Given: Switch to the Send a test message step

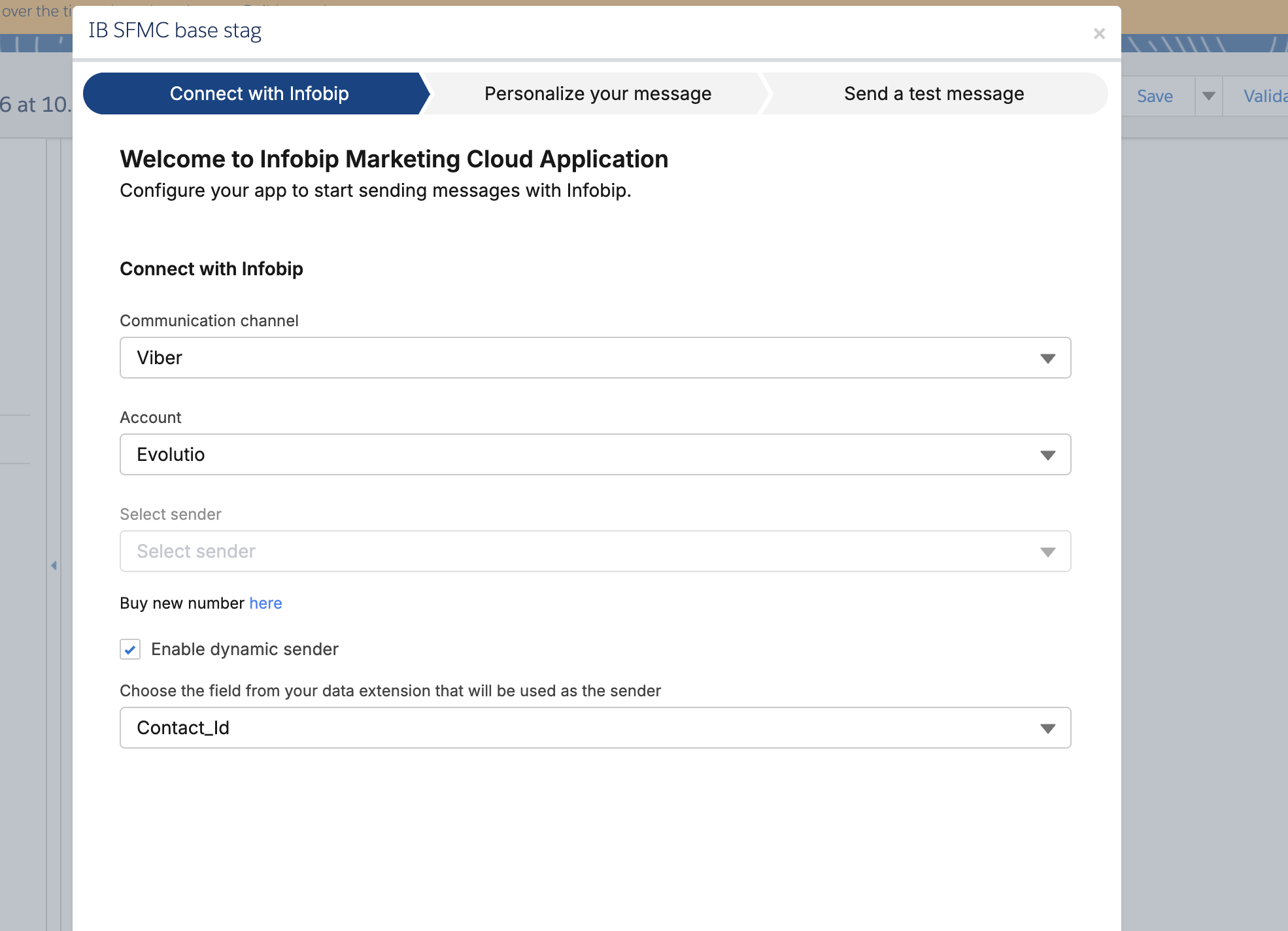Looking at the screenshot, I should click(934, 93).
